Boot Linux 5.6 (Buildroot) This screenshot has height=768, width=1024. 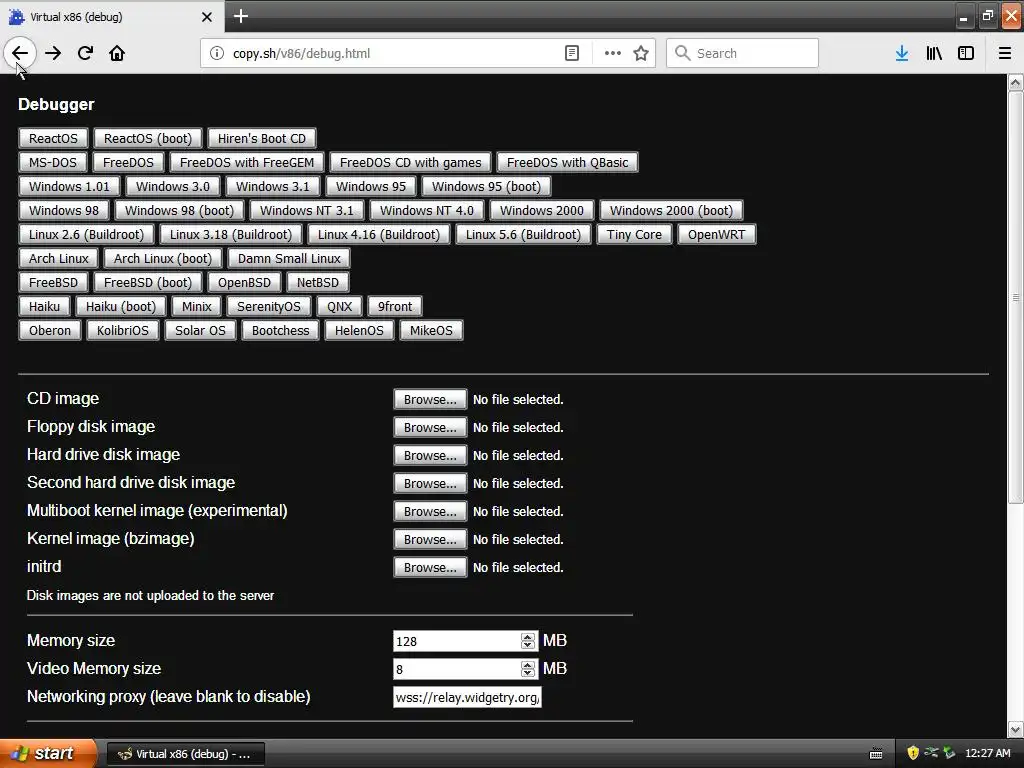[x=523, y=235]
